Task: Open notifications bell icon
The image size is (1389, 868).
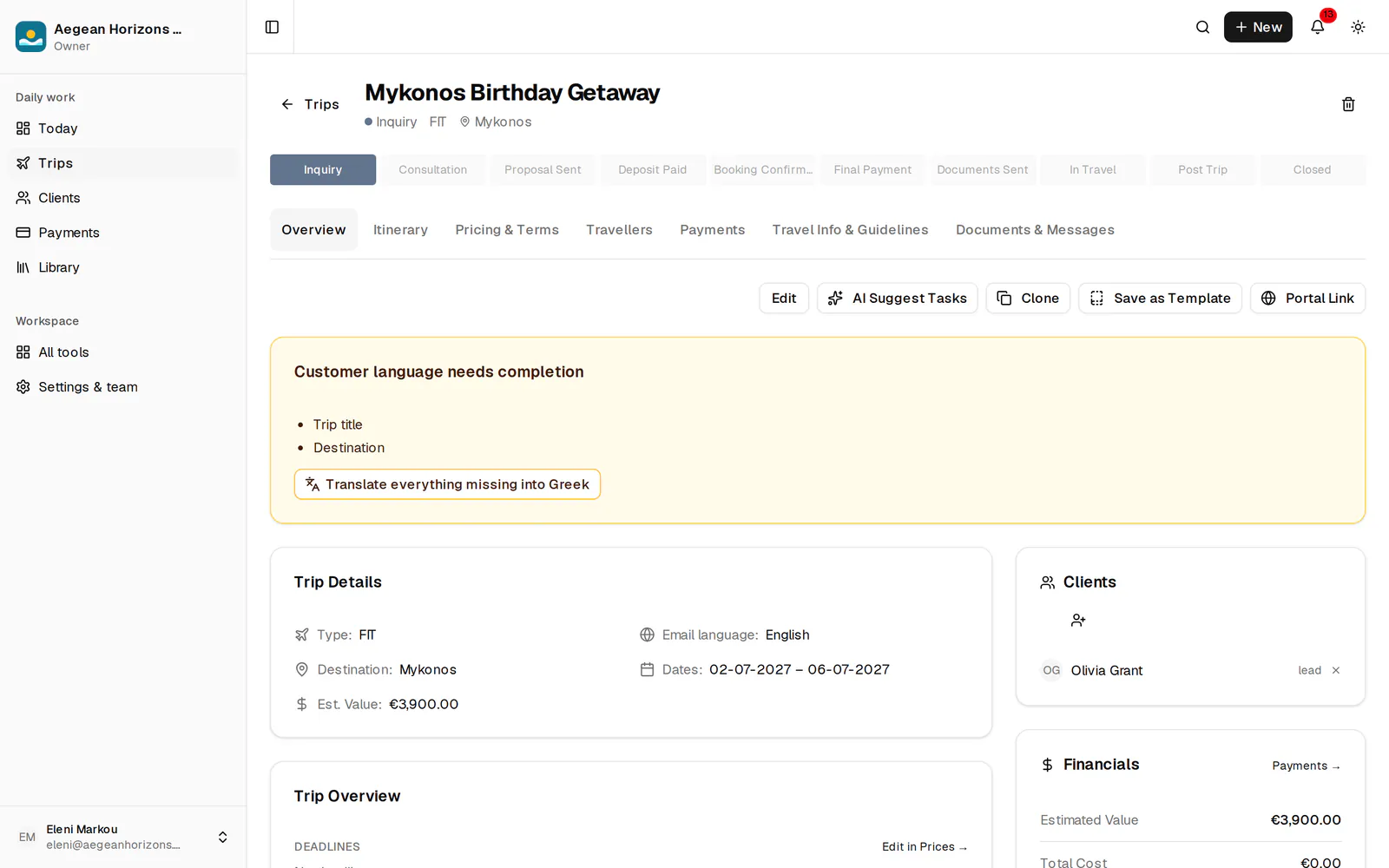Action: tap(1317, 27)
